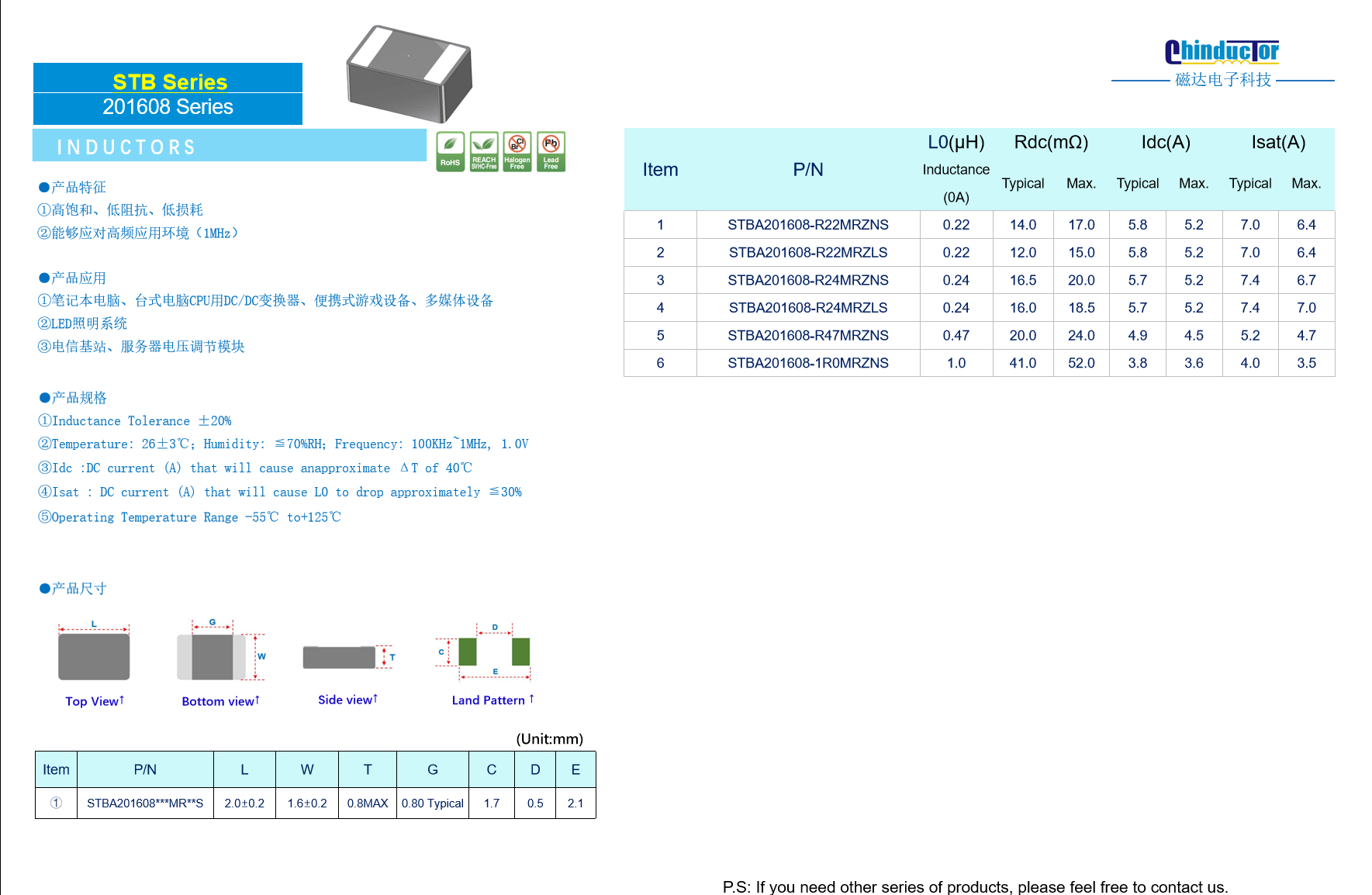Click Isat max value 3.5
1372x895 pixels.
click(x=1307, y=363)
